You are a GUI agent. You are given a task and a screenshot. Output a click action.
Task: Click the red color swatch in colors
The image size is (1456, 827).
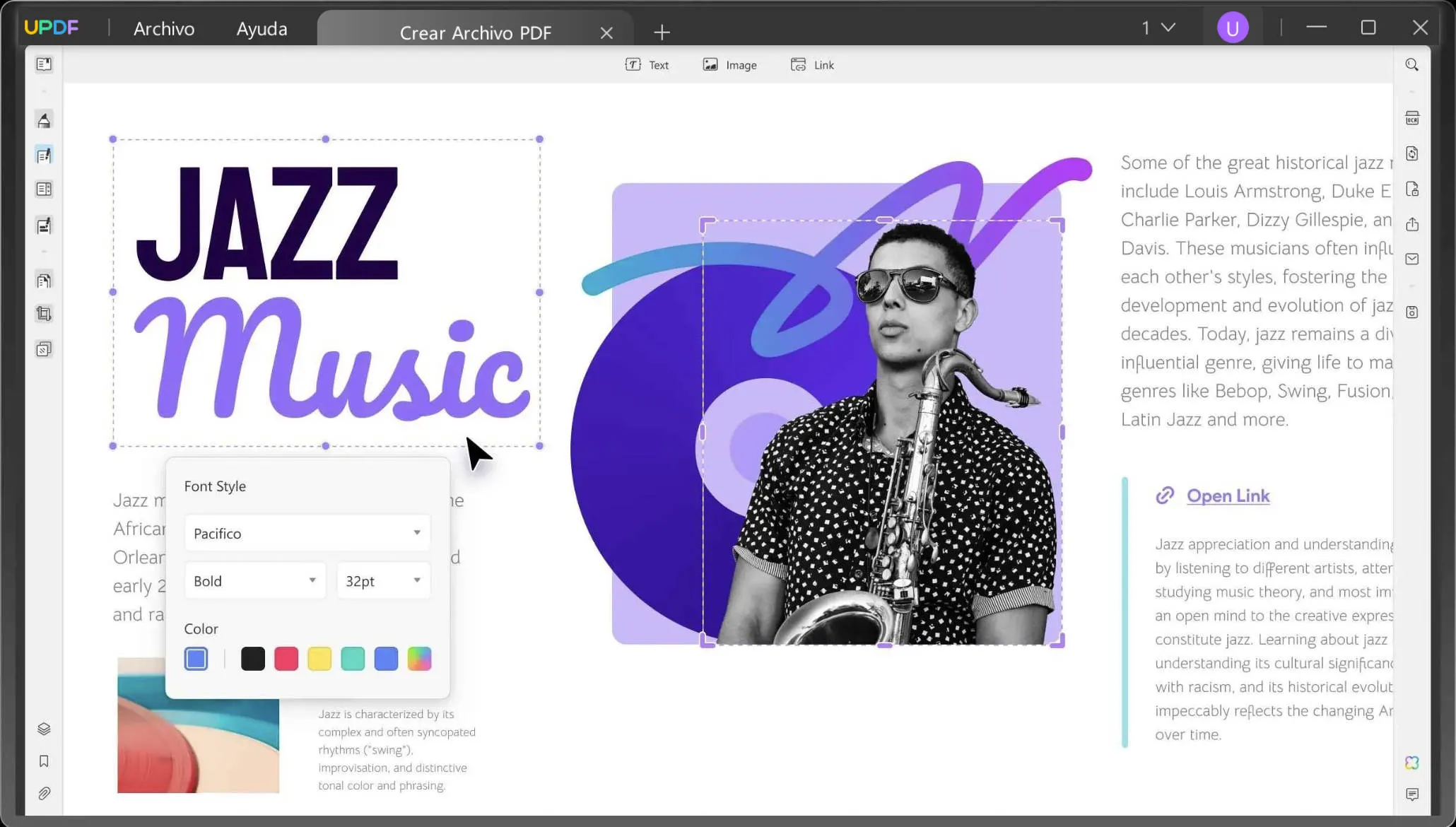tap(285, 657)
